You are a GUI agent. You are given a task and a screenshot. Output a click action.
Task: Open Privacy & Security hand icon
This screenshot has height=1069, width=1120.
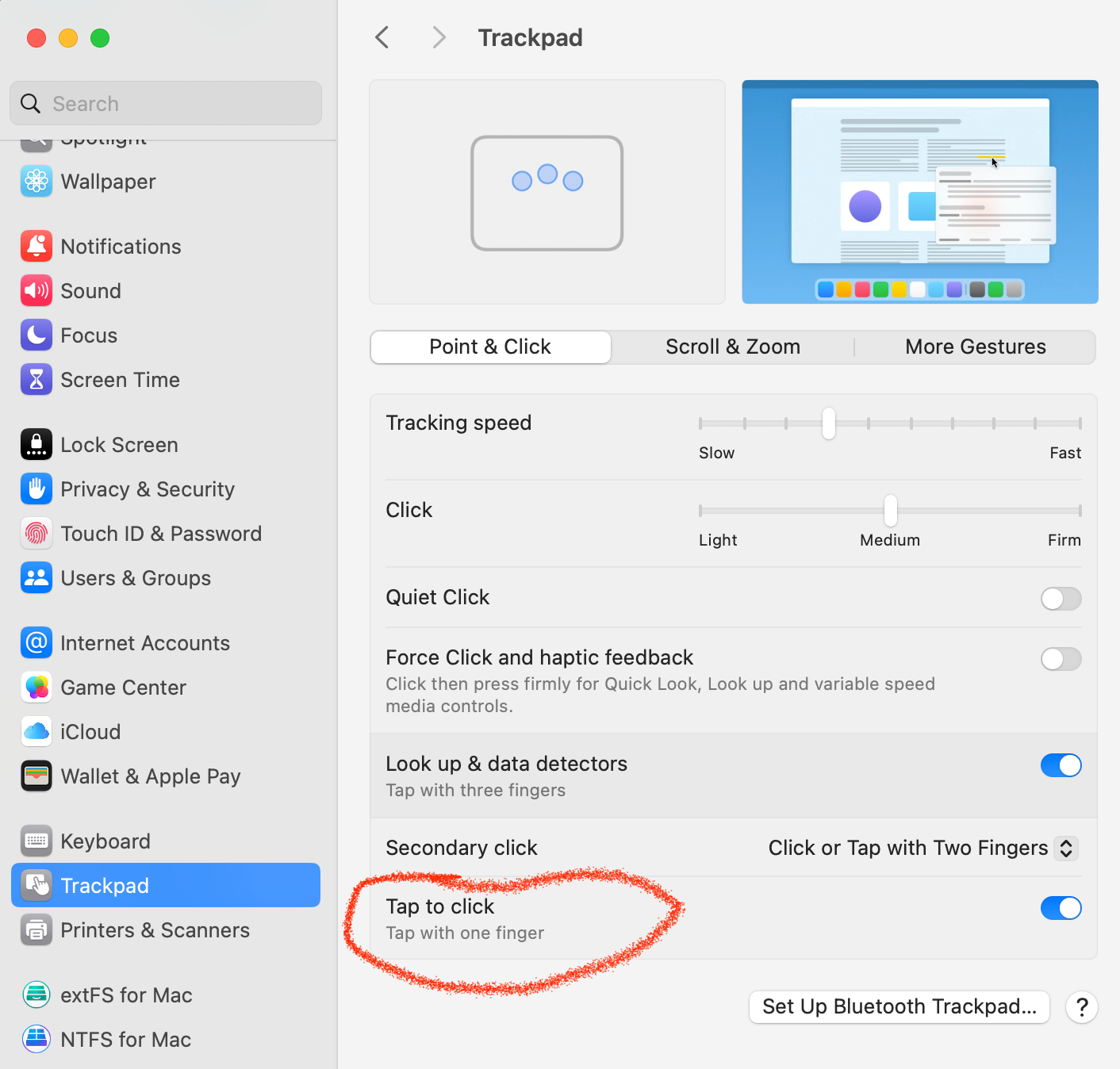[36, 489]
